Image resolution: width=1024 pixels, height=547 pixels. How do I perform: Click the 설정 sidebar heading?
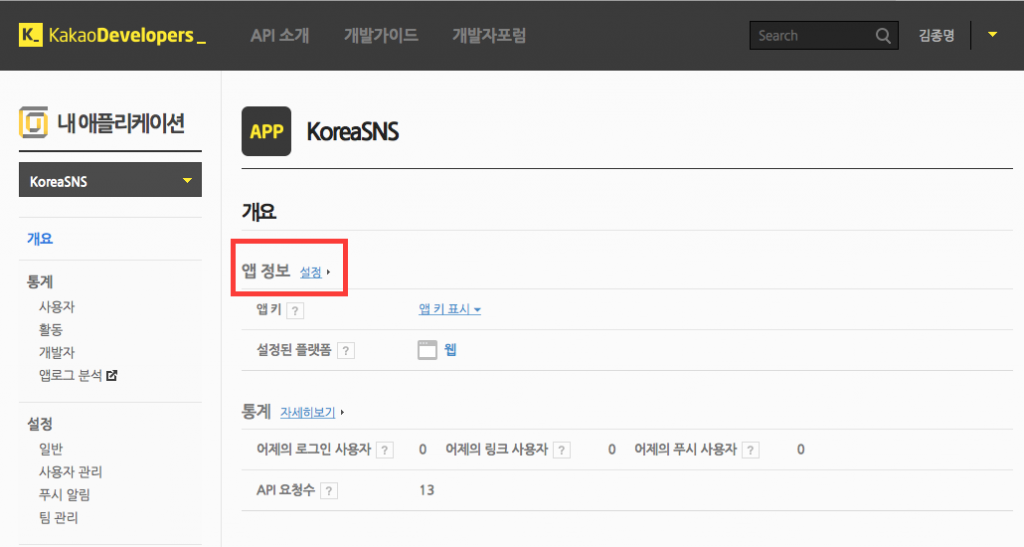[x=40, y=424]
